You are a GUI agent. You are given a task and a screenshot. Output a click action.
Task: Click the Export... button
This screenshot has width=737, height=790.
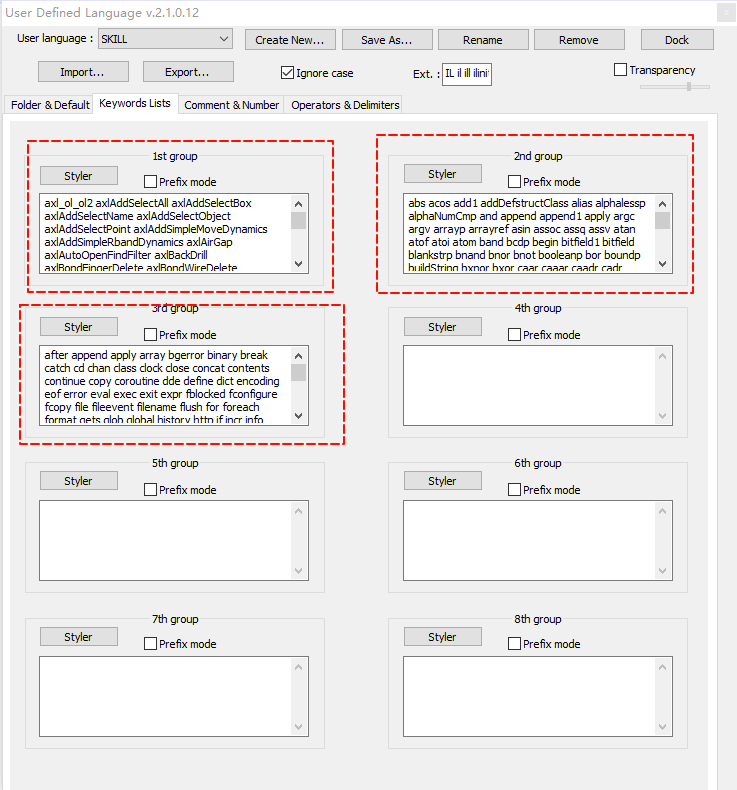coord(188,72)
